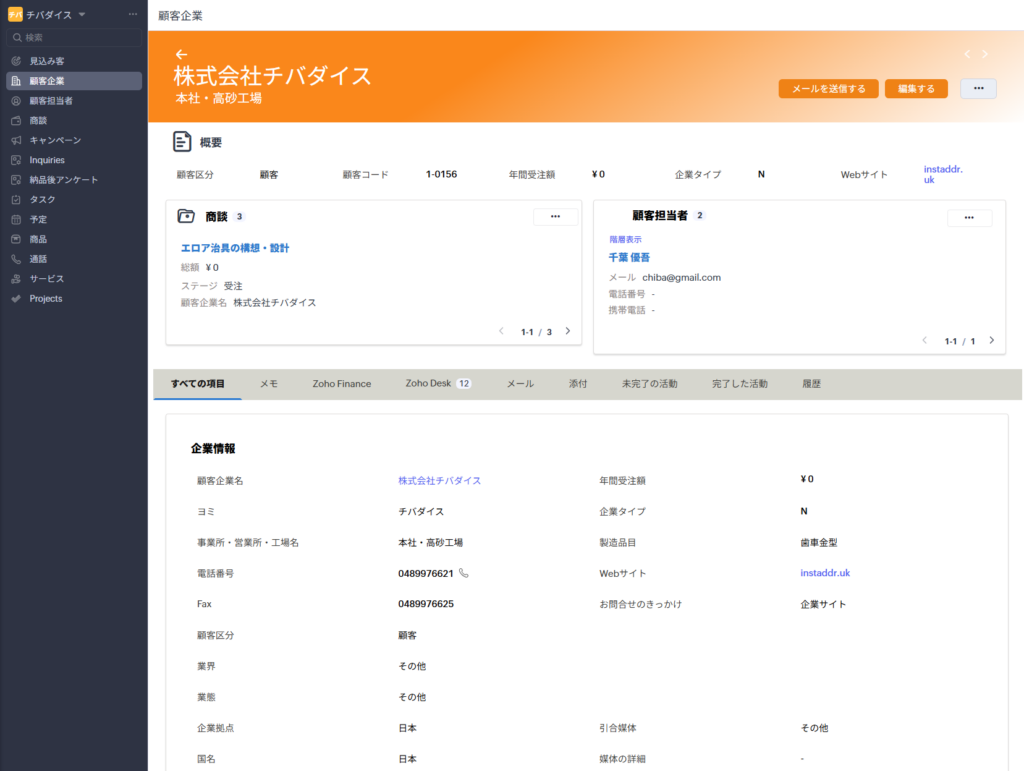Open the Zoho Finance tab
1024x771 pixels.
[342, 384]
